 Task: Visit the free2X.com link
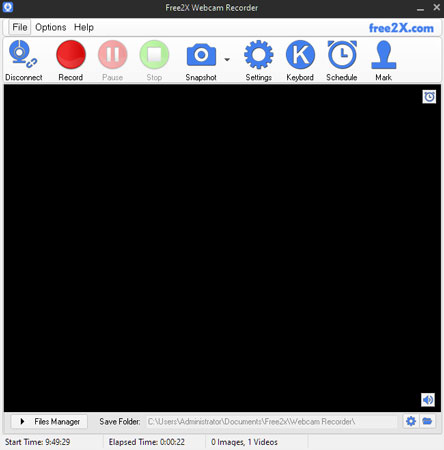point(401,28)
